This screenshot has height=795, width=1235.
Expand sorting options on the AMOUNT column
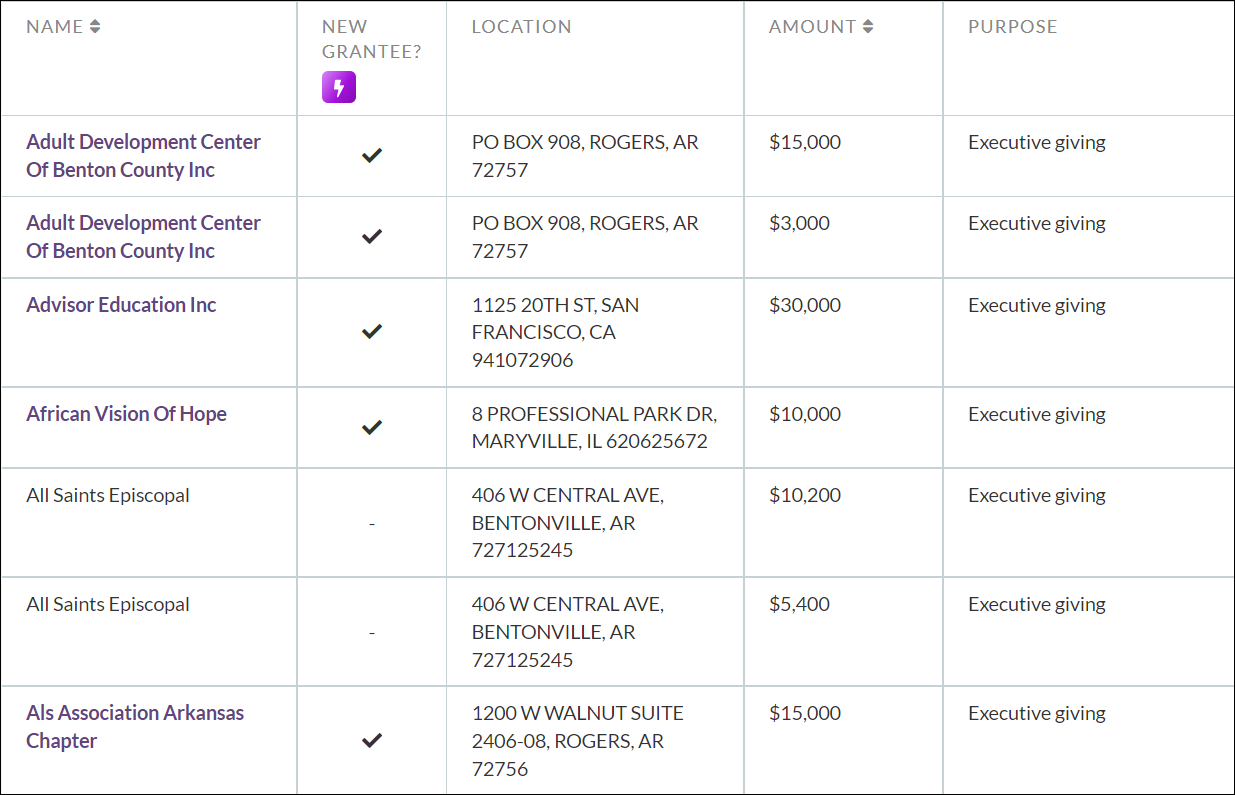[865, 27]
